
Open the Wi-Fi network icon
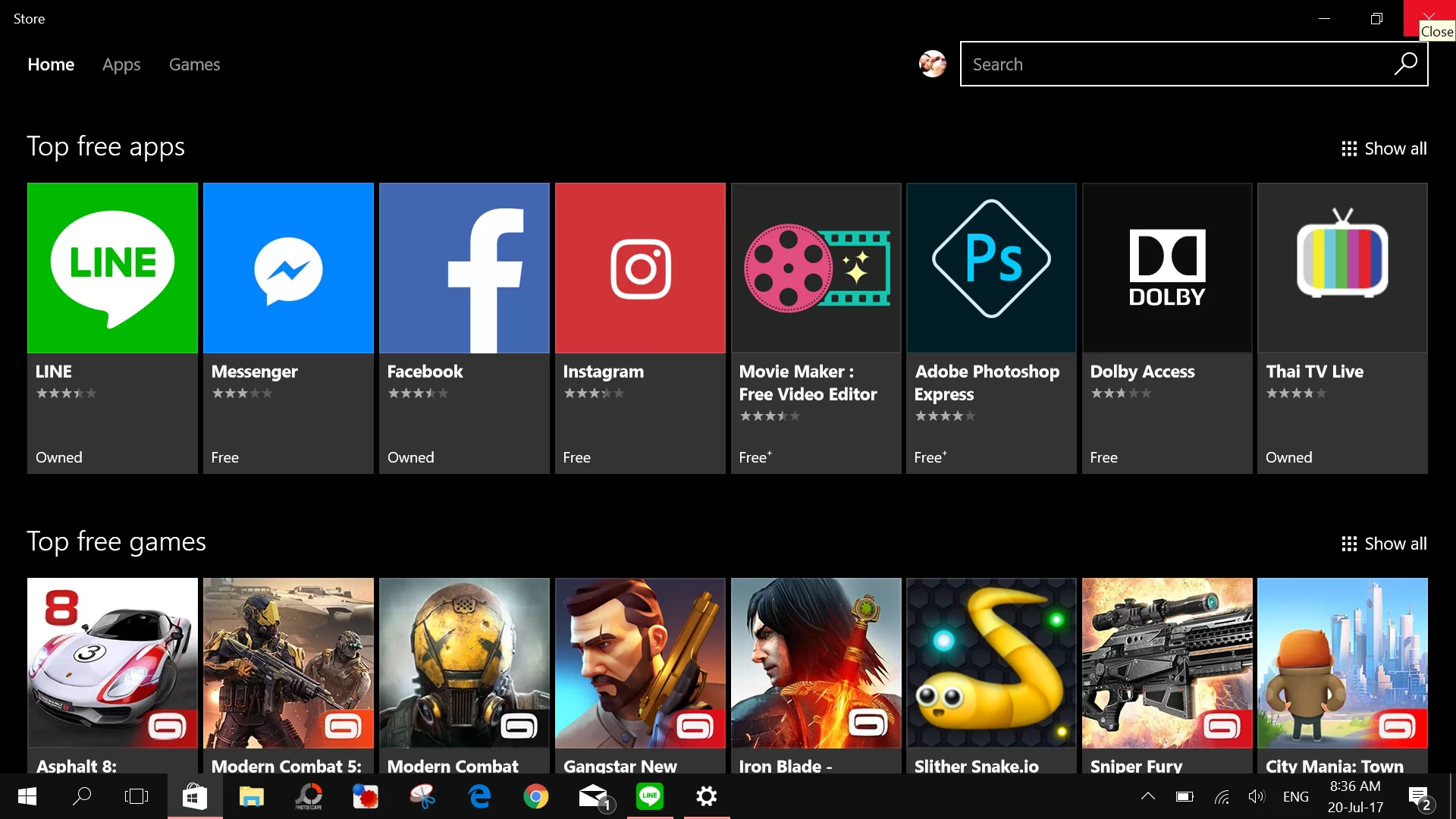1222,796
